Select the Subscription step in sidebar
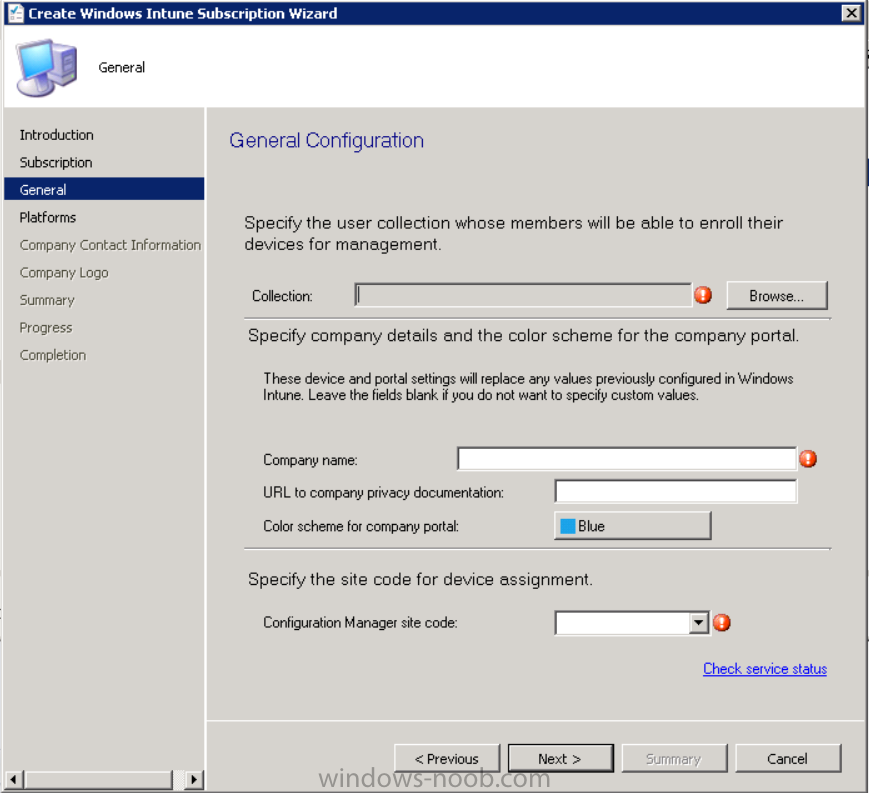The image size is (869, 793). coord(56,162)
